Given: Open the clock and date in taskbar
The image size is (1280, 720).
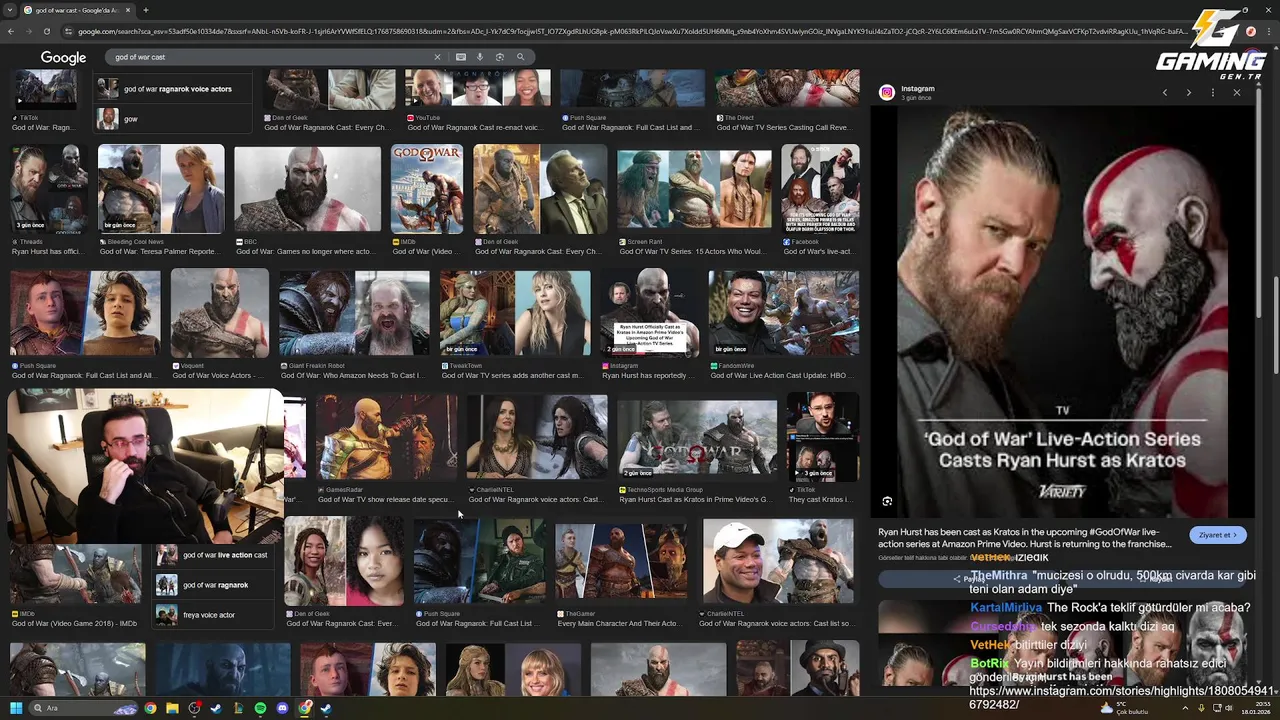Looking at the screenshot, I should pos(1254,708).
